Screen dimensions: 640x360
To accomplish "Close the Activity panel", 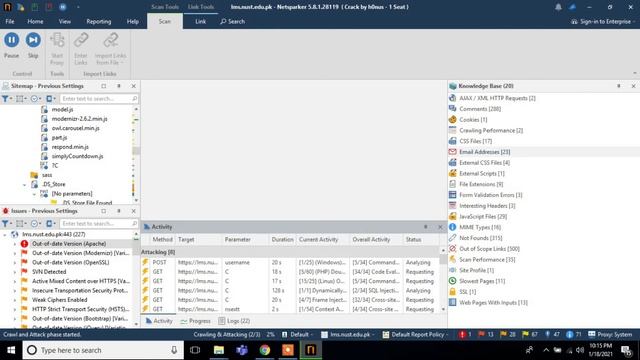I will [440, 227].
